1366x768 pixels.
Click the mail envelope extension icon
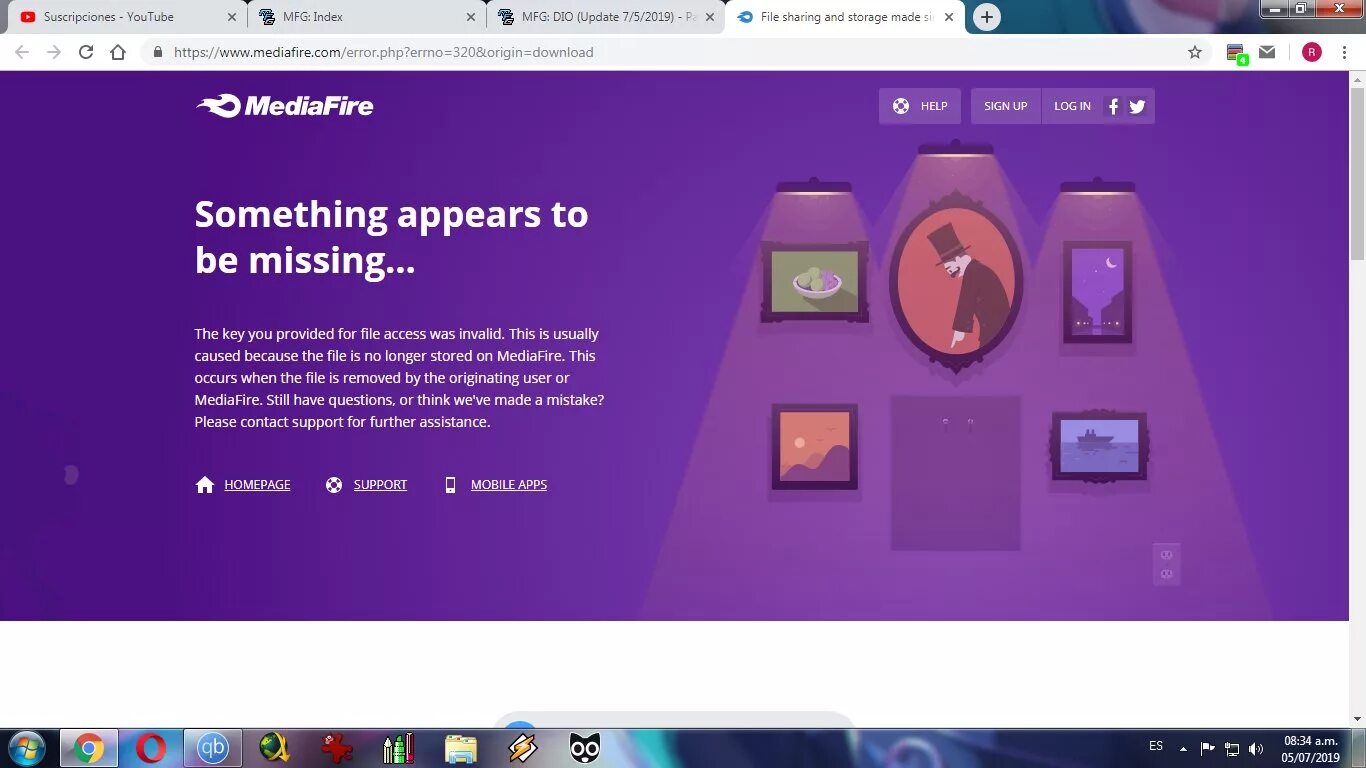coord(1267,52)
